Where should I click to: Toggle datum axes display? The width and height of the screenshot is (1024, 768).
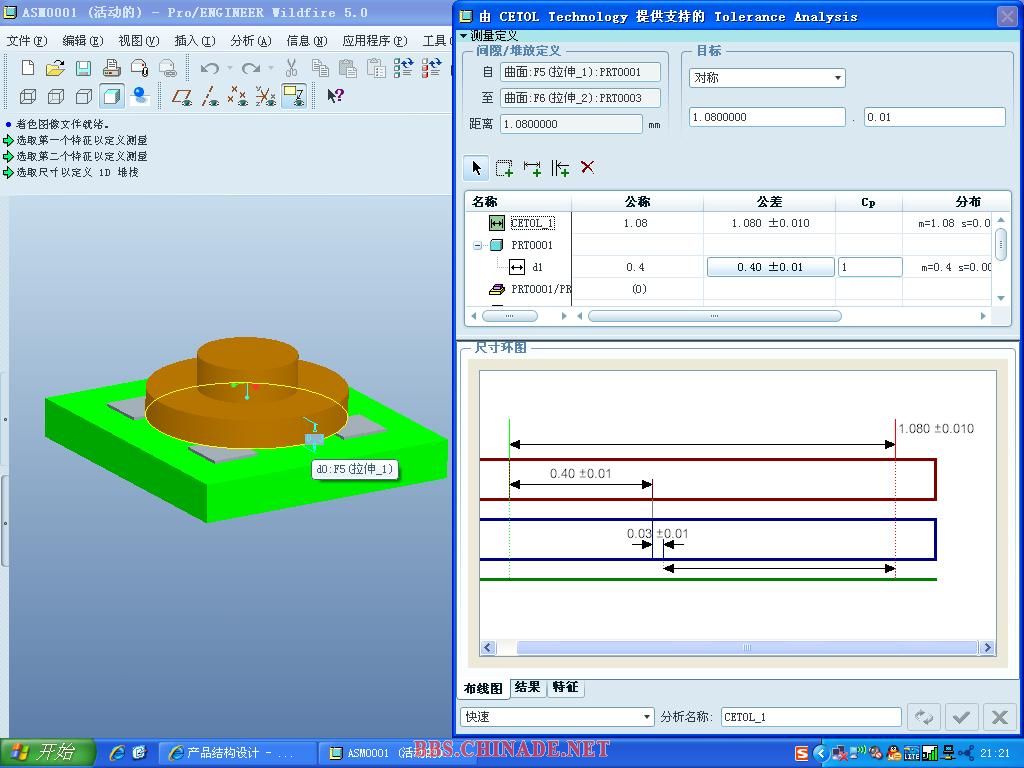click(210, 97)
